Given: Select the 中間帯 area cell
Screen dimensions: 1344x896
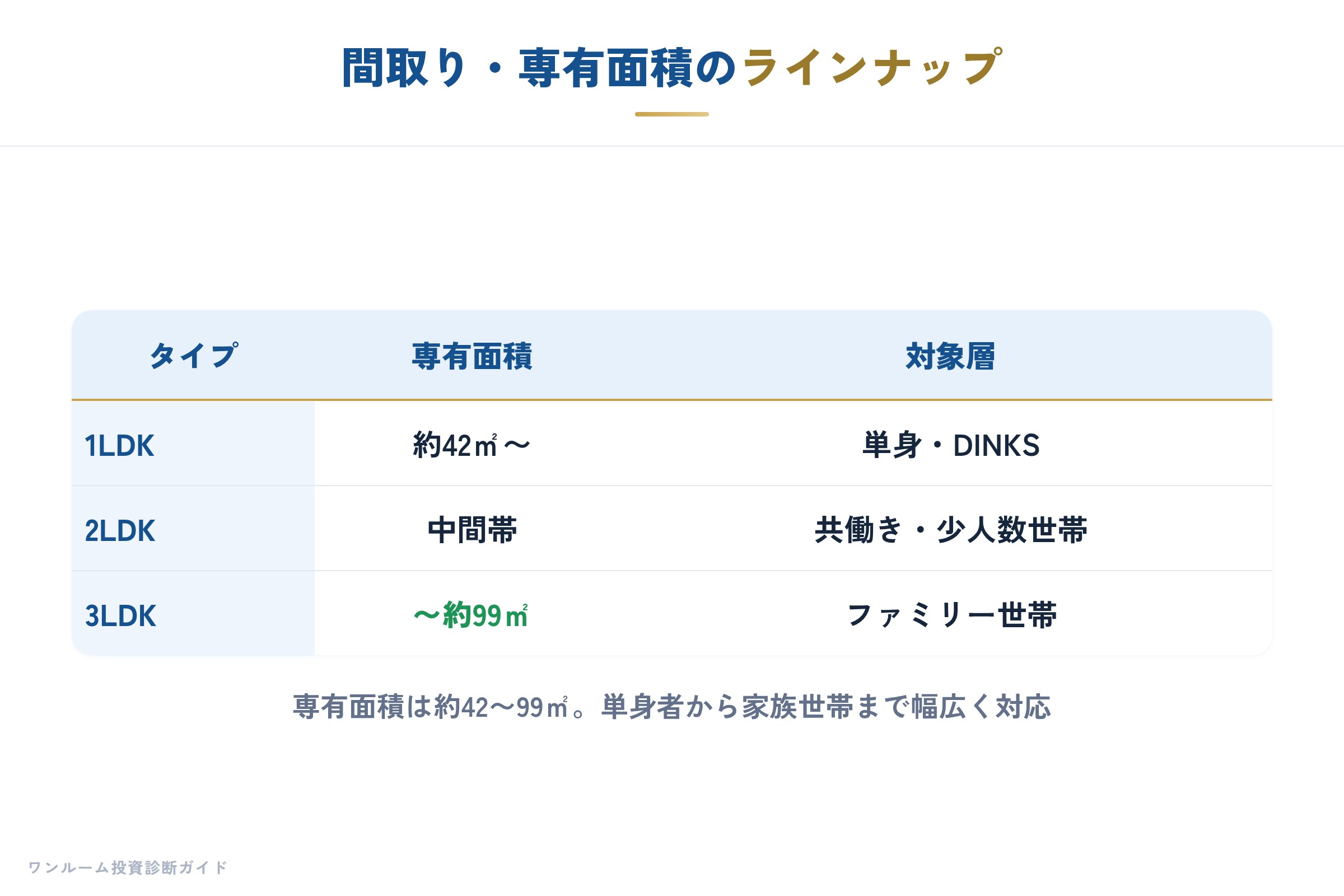Looking at the screenshot, I should click(472, 530).
